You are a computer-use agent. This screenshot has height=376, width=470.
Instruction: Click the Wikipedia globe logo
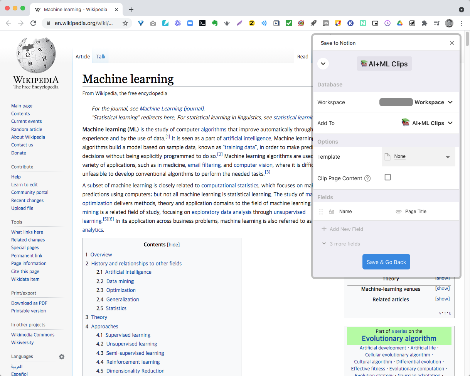tap(36, 55)
